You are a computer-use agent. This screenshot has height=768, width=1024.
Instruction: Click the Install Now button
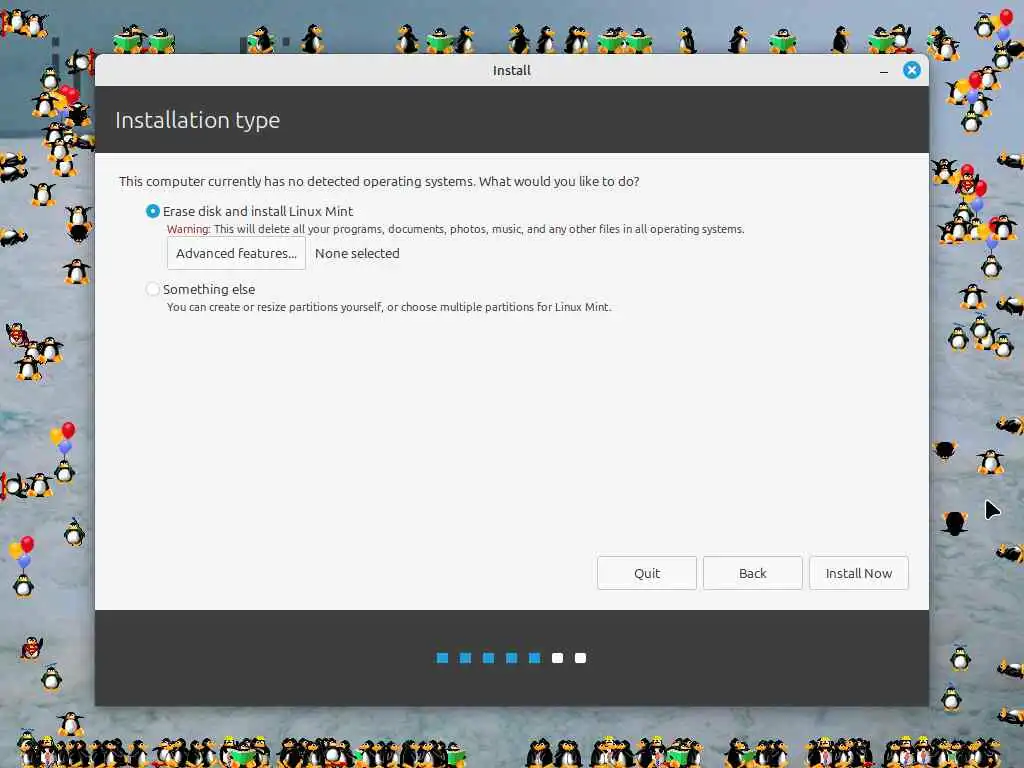[x=858, y=573]
